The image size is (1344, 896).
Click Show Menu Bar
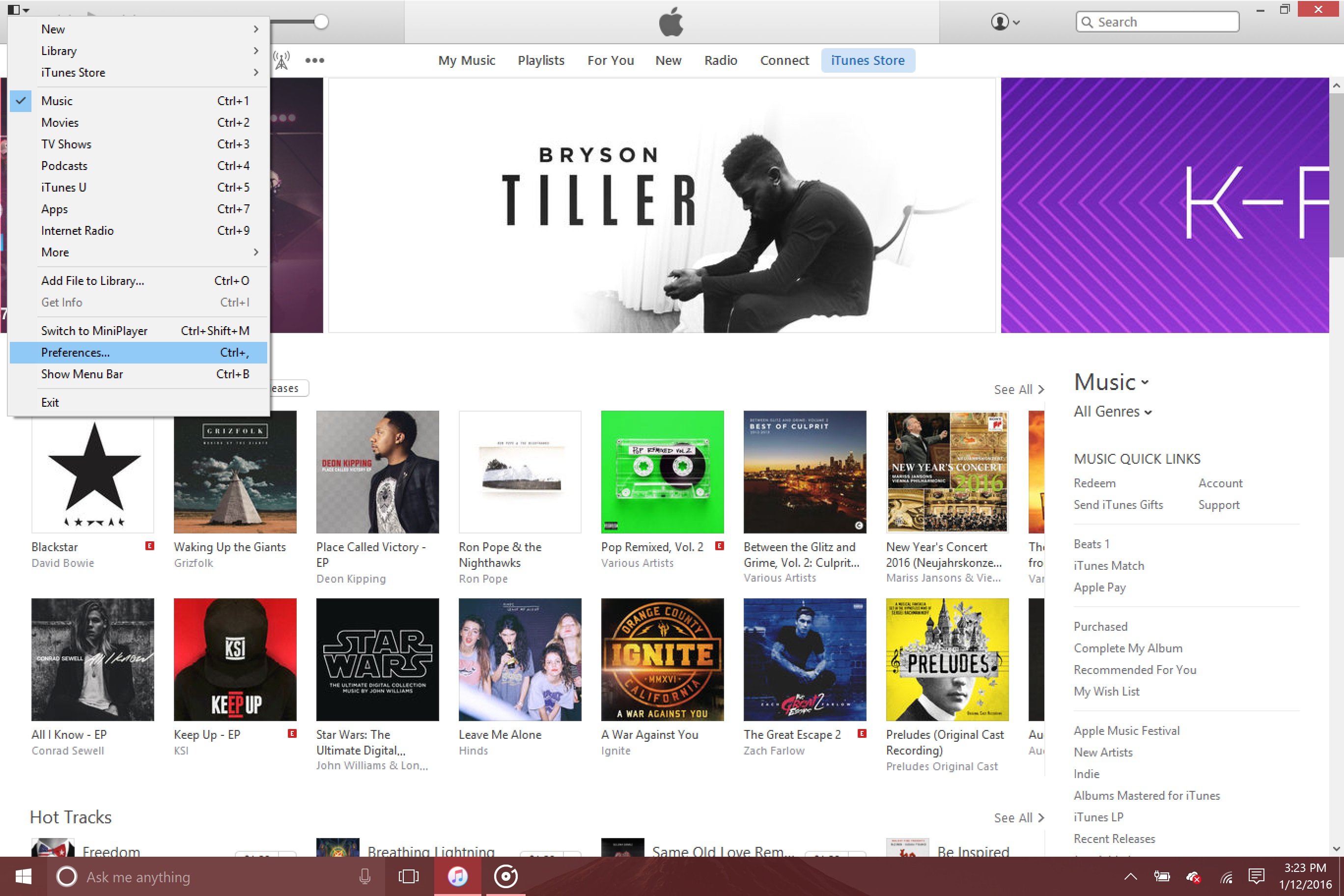click(x=139, y=374)
